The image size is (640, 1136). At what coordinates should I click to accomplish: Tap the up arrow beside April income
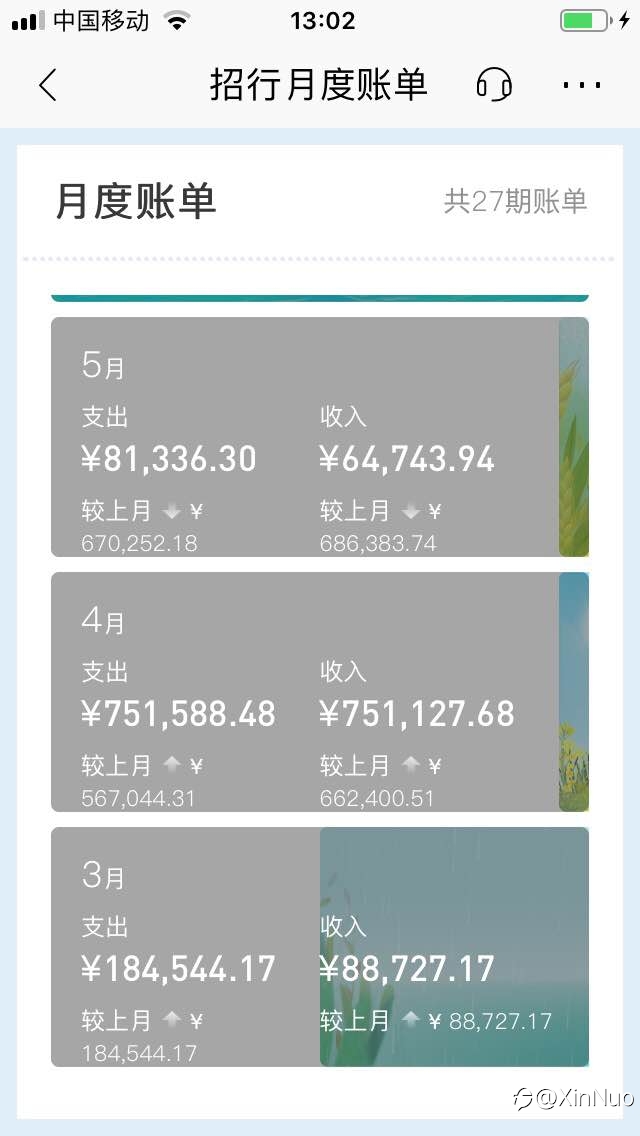410,765
